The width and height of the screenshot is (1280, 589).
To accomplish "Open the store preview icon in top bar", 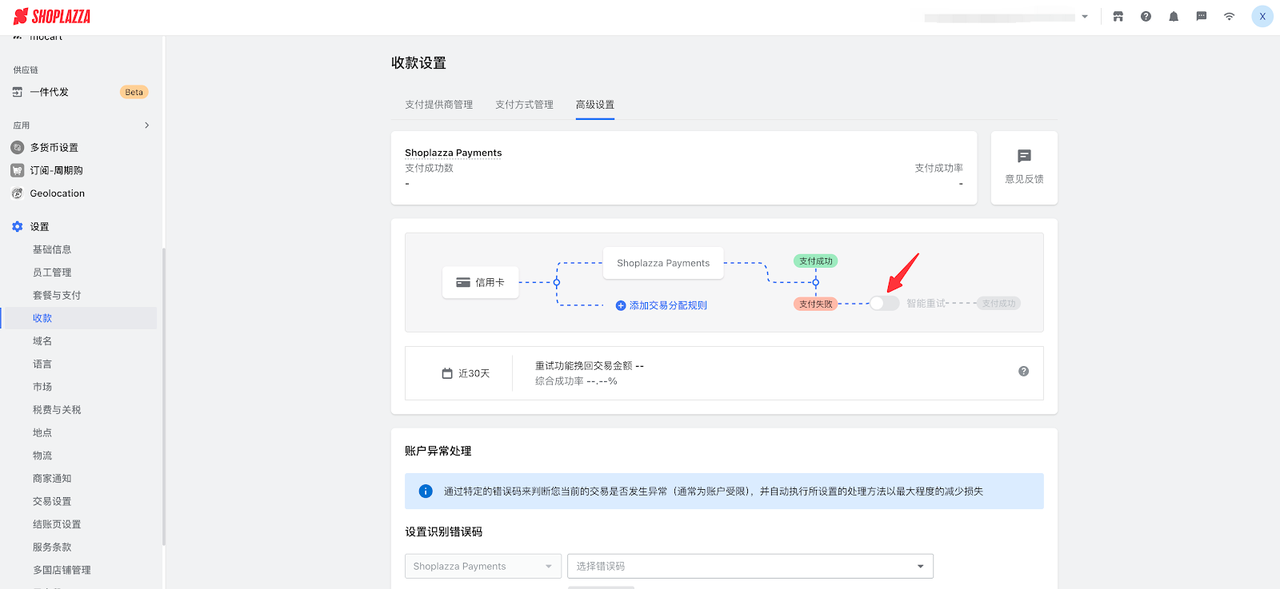I will [x=1117, y=16].
